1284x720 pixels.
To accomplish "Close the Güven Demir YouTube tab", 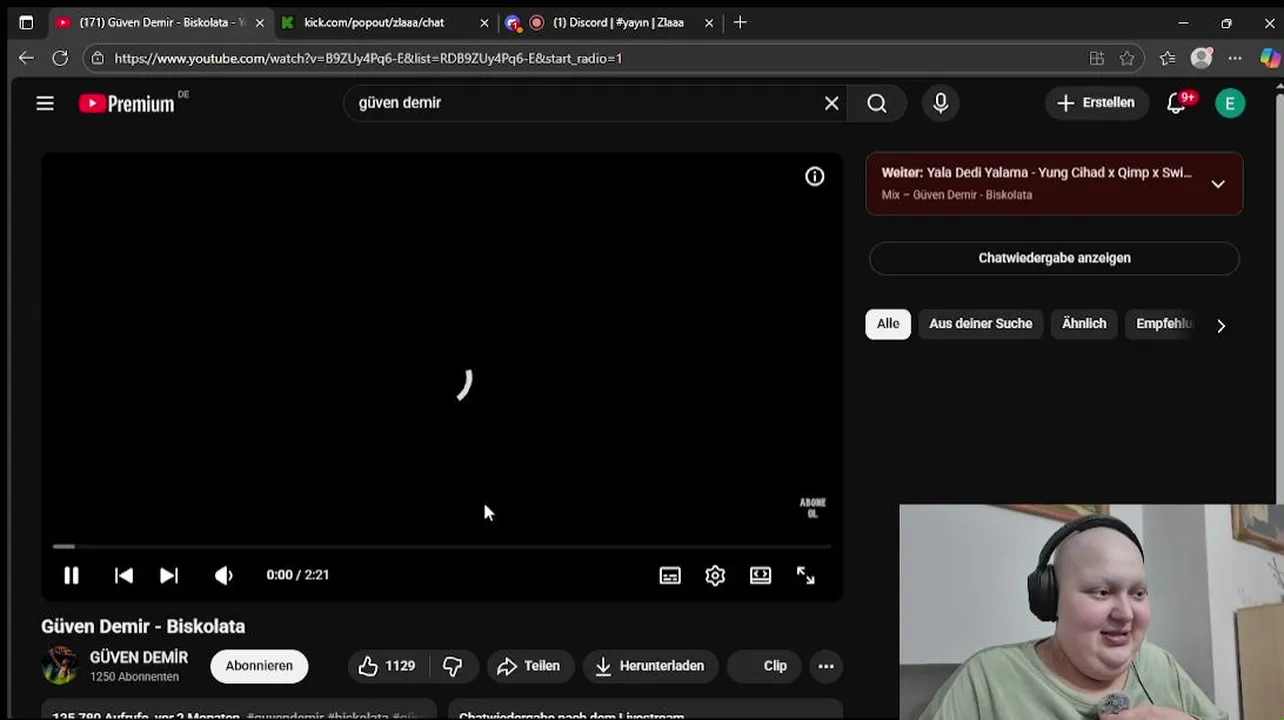I will (259, 23).
